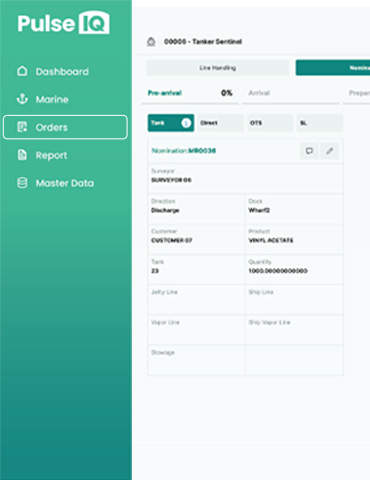370x480 pixels.
Task: Switch to the OTS nomination tab
Action: coord(270,123)
